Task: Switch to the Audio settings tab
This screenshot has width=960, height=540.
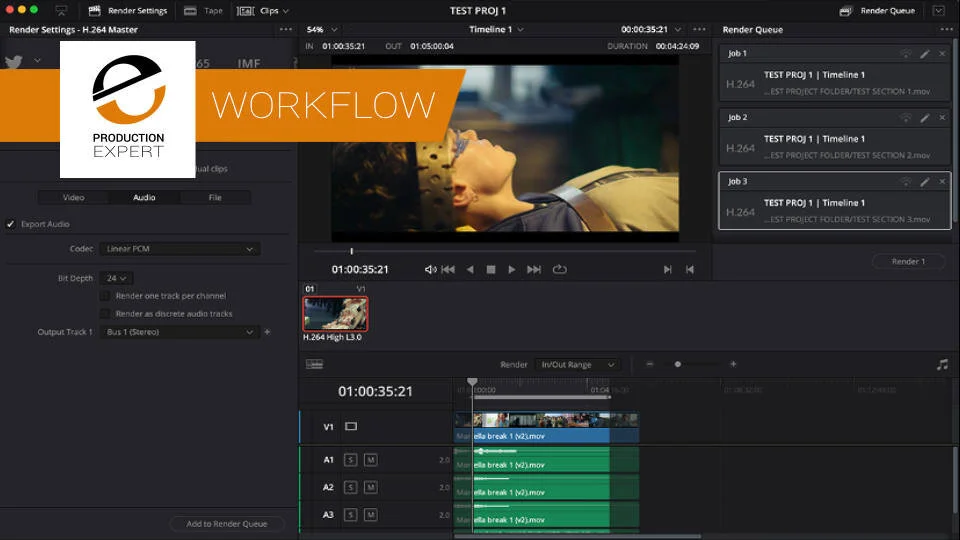Action: tap(144, 197)
